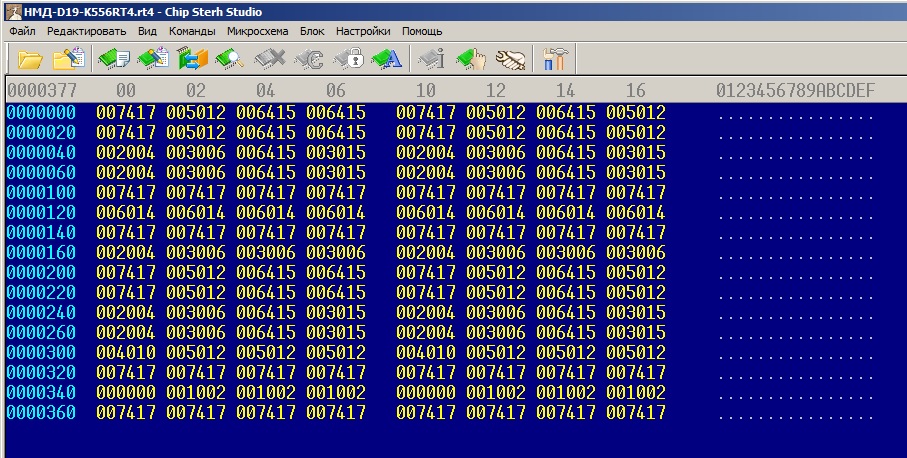Open the Помощь menu
Screen dimensions: 907x458
pyautogui.click(x=422, y=31)
